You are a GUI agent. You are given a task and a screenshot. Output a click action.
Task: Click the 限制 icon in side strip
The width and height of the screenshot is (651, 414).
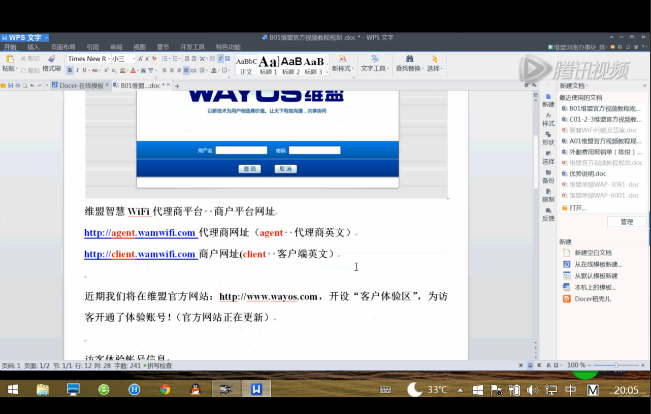[548, 195]
